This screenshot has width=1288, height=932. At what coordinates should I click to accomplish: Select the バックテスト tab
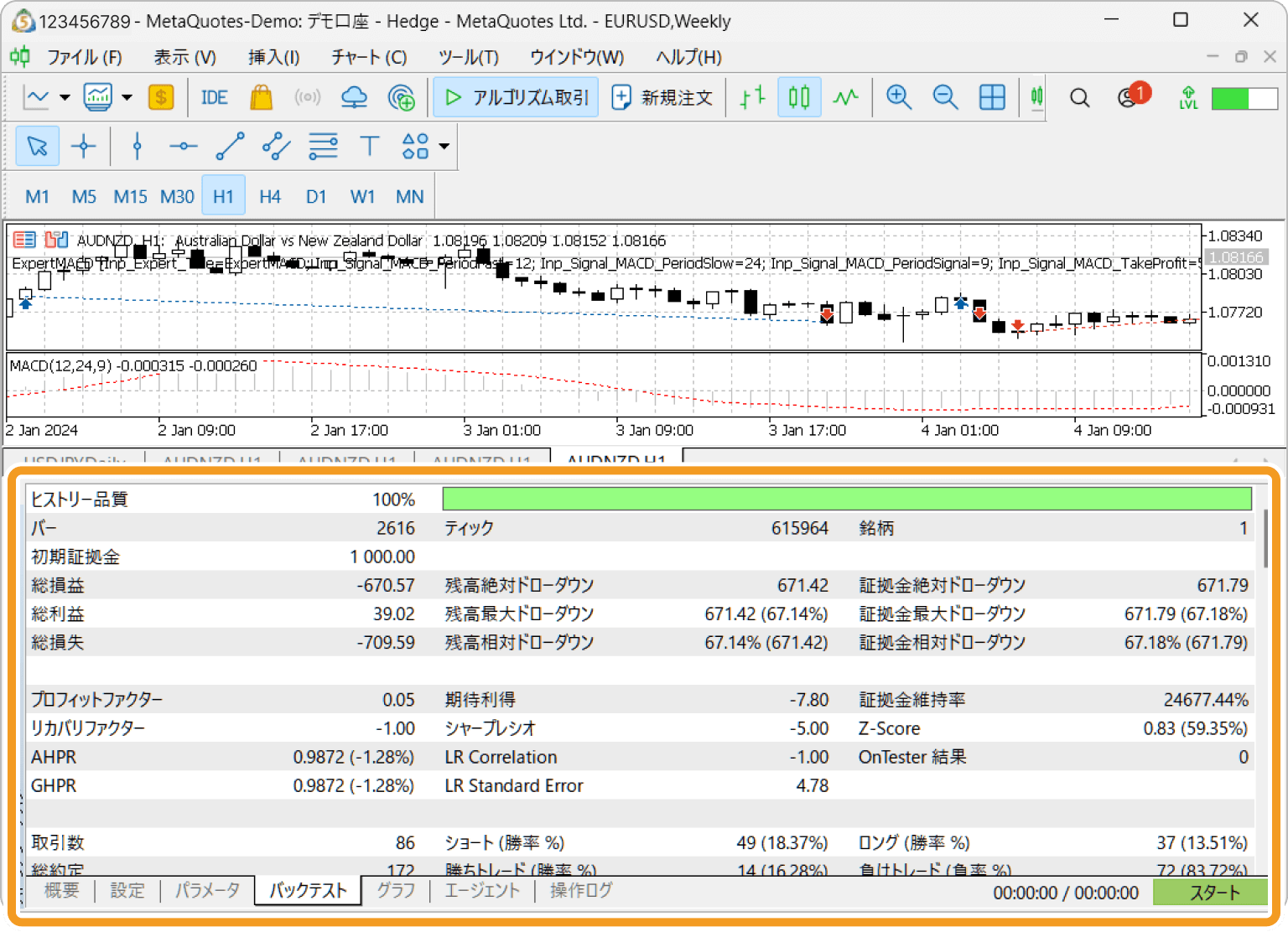pyautogui.click(x=308, y=890)
